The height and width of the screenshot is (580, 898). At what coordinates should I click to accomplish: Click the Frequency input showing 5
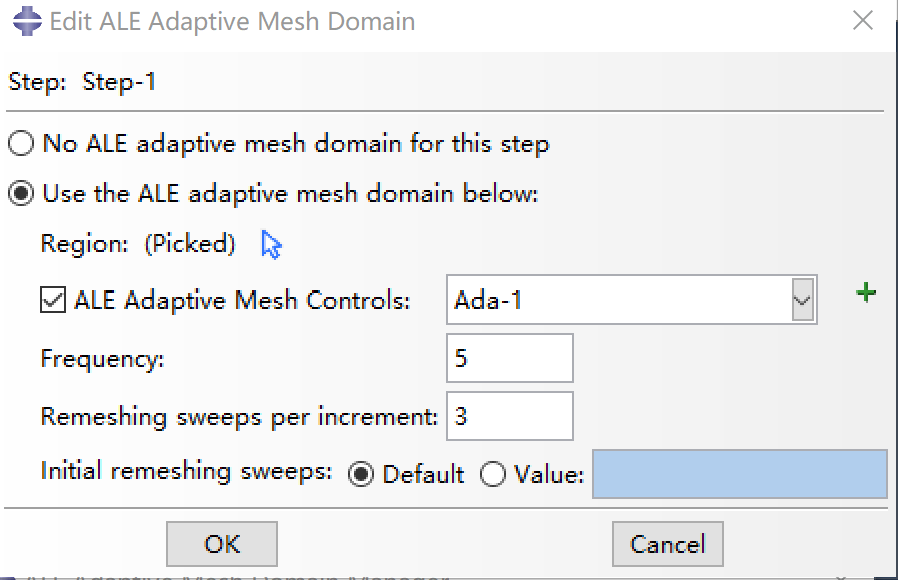click(x=508, y=358)
